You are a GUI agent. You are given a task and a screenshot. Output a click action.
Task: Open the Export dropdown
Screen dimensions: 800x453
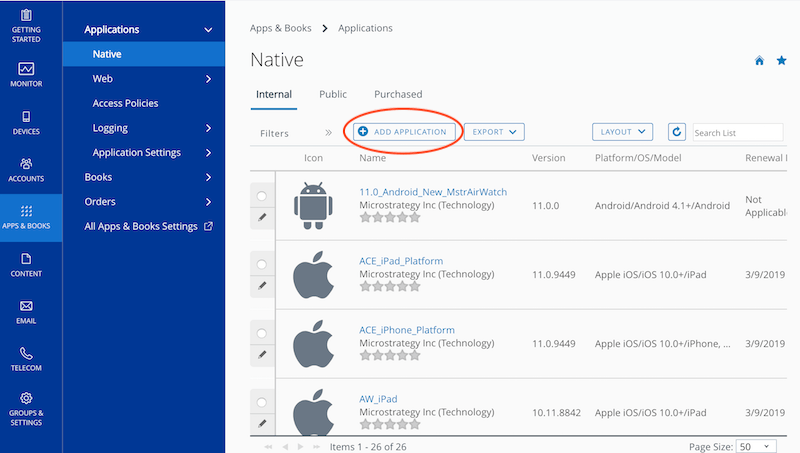[494, 132]
